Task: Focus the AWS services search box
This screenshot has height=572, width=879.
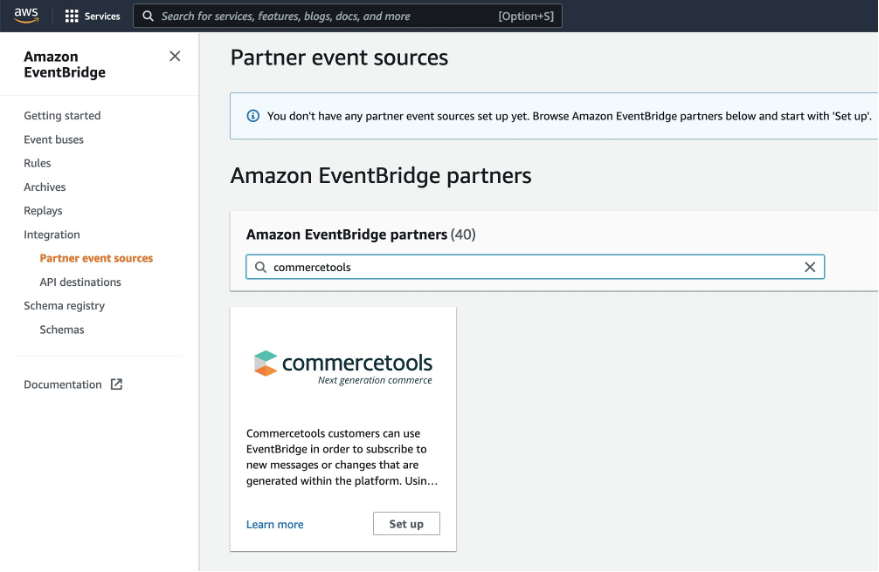Action: (320, 16)
